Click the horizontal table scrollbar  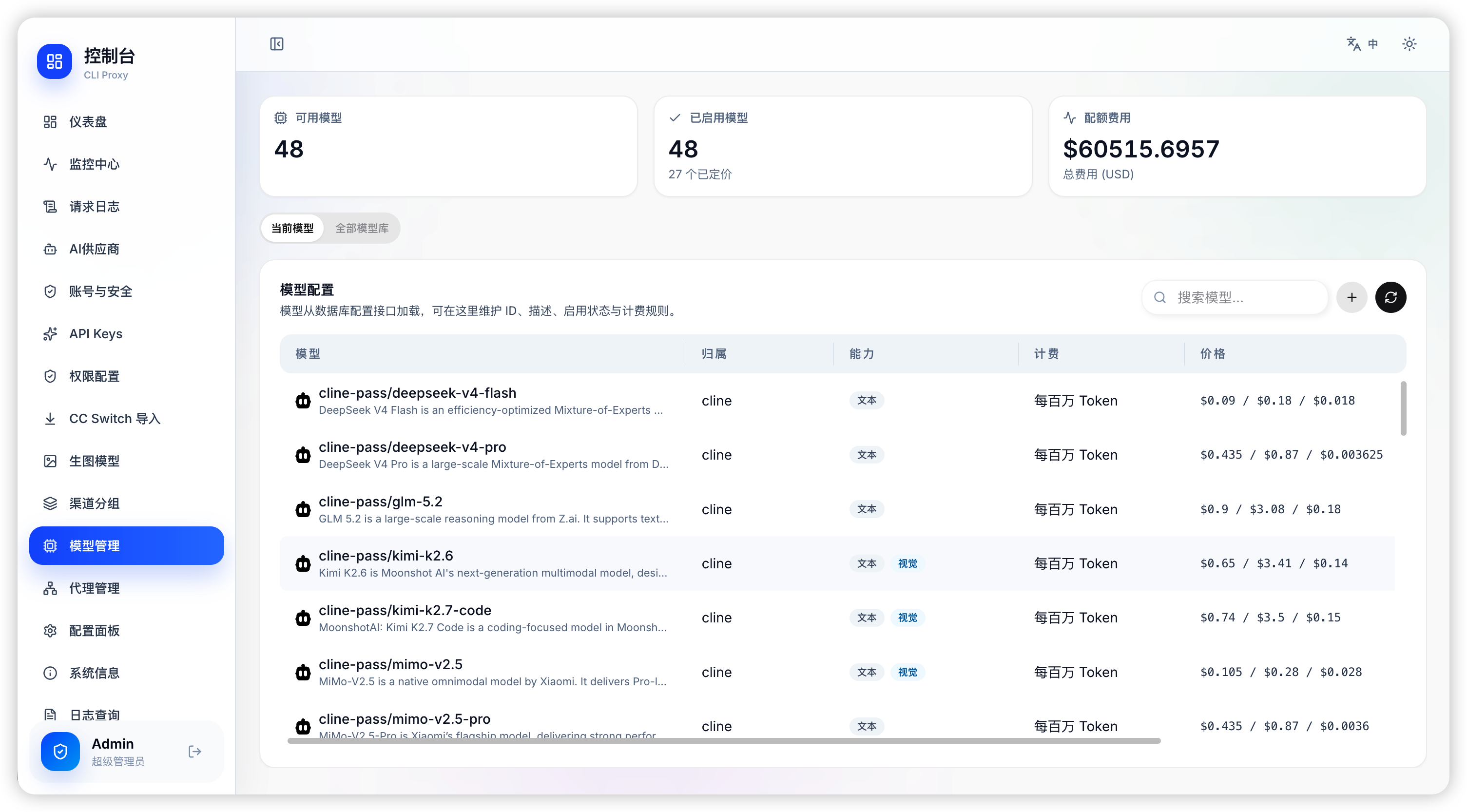(724, 741)
